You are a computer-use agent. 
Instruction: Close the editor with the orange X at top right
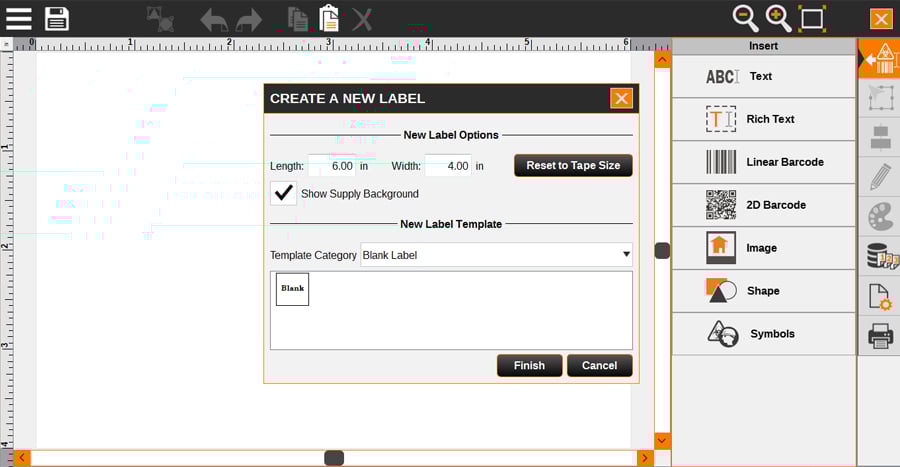tap(881, 19)
